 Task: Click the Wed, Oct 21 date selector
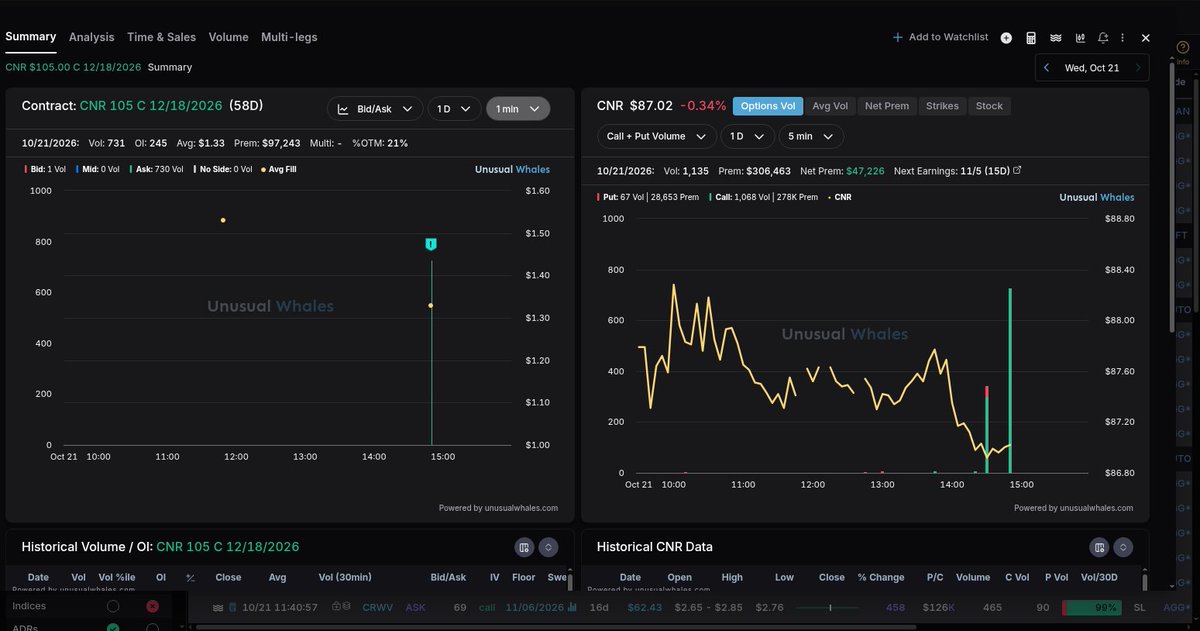coord(1091,68)
